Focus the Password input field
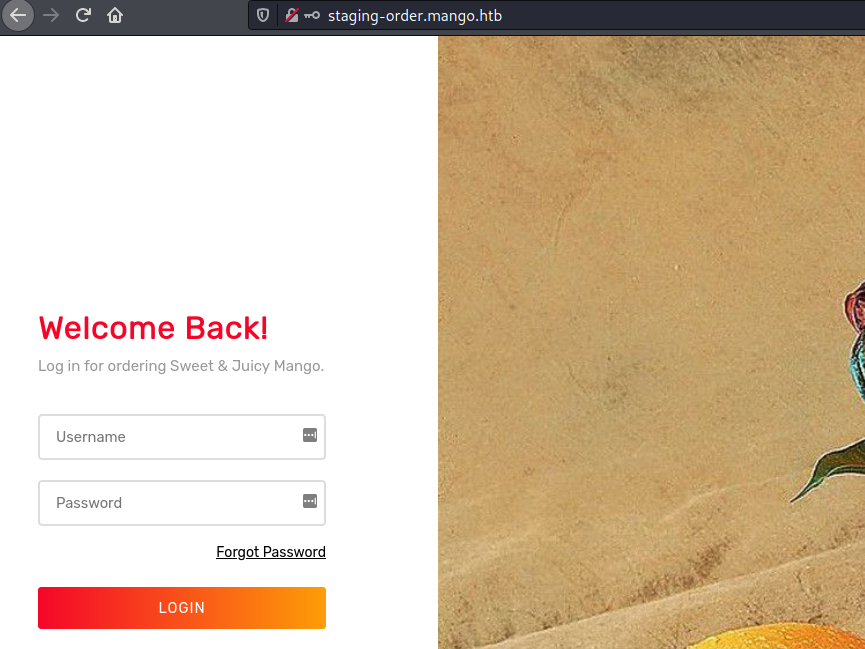865x649 pixels. 182,503
